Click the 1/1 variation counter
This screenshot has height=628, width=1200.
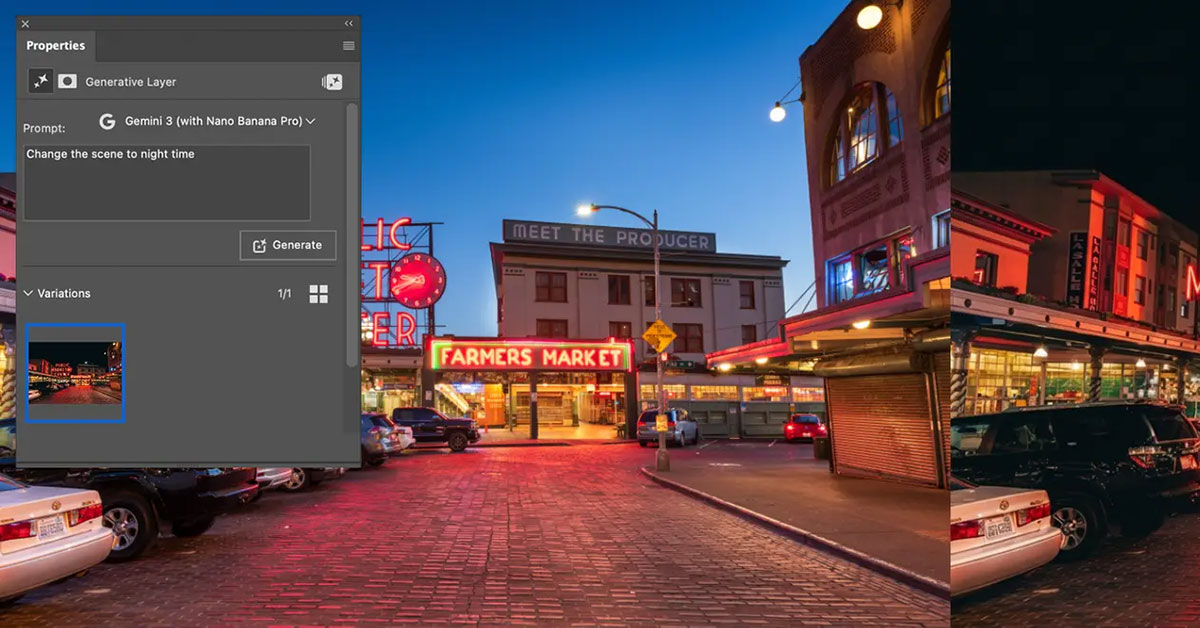point(284,294)
